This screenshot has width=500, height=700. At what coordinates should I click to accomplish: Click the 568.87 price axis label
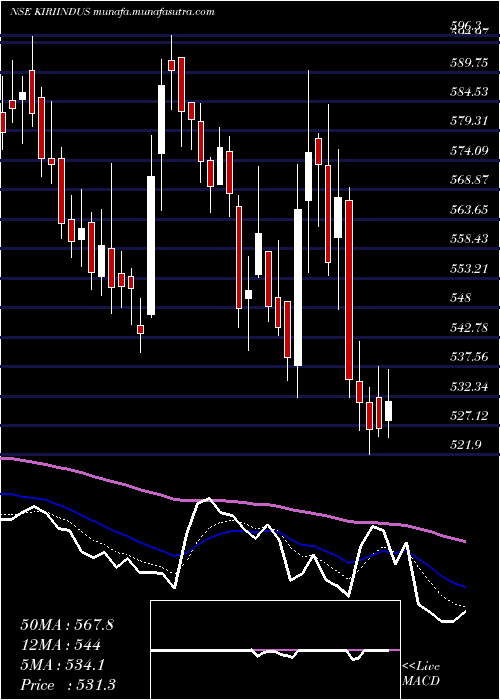[x=468, y=180]
